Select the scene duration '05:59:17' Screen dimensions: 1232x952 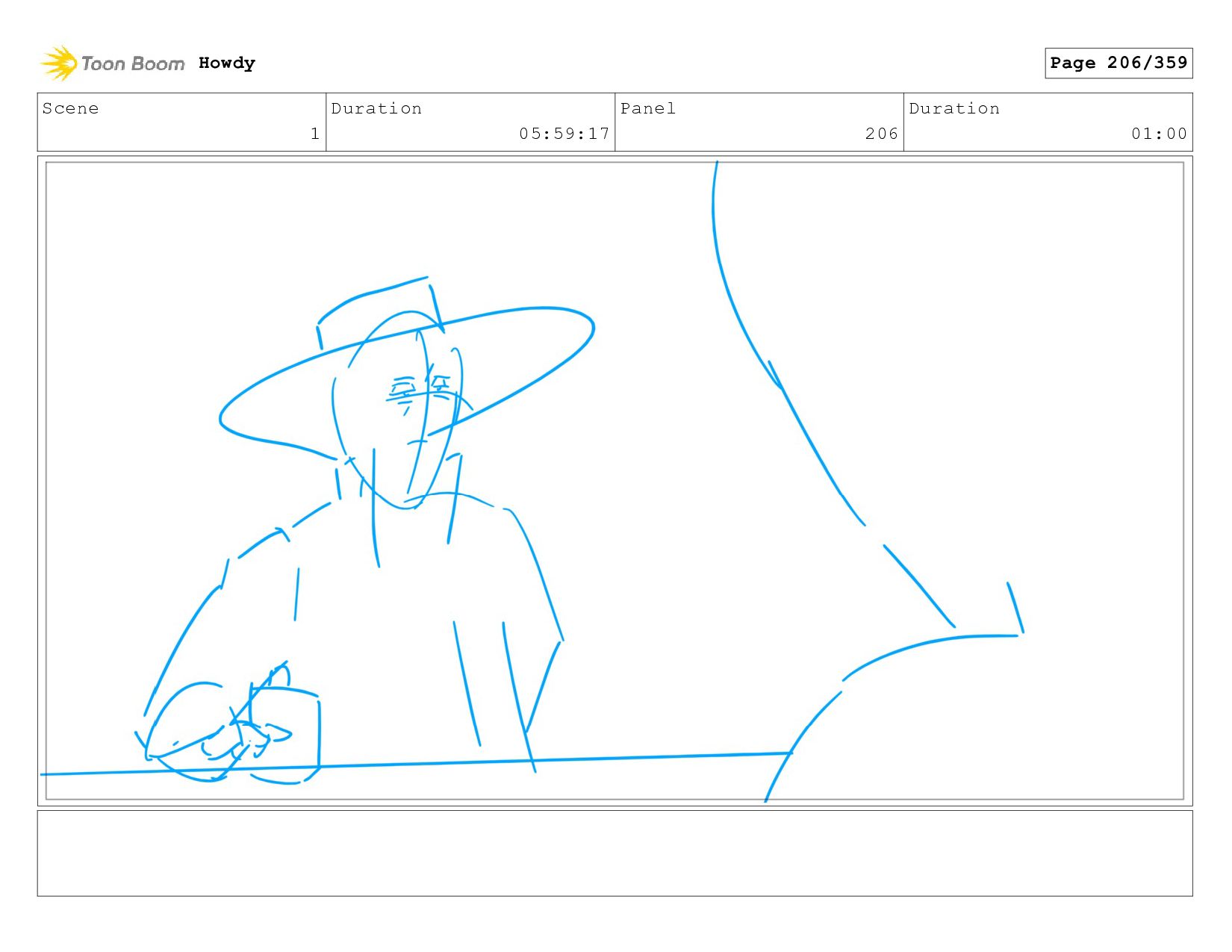click(564, 134)
